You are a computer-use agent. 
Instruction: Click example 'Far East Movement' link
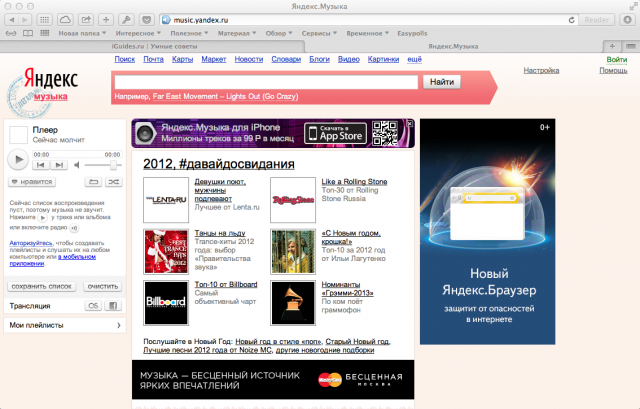coord(225,96)
